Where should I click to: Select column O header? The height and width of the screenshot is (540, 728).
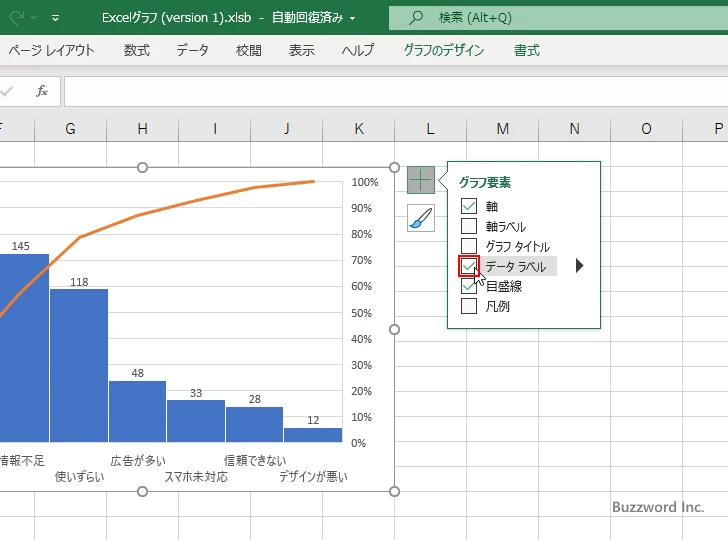click(x=646, y=129)
